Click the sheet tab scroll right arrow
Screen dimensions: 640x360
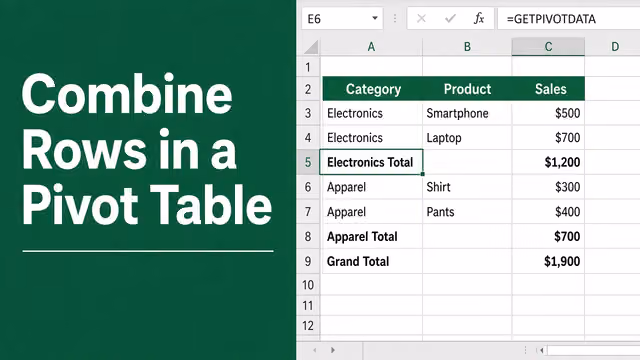333,350
